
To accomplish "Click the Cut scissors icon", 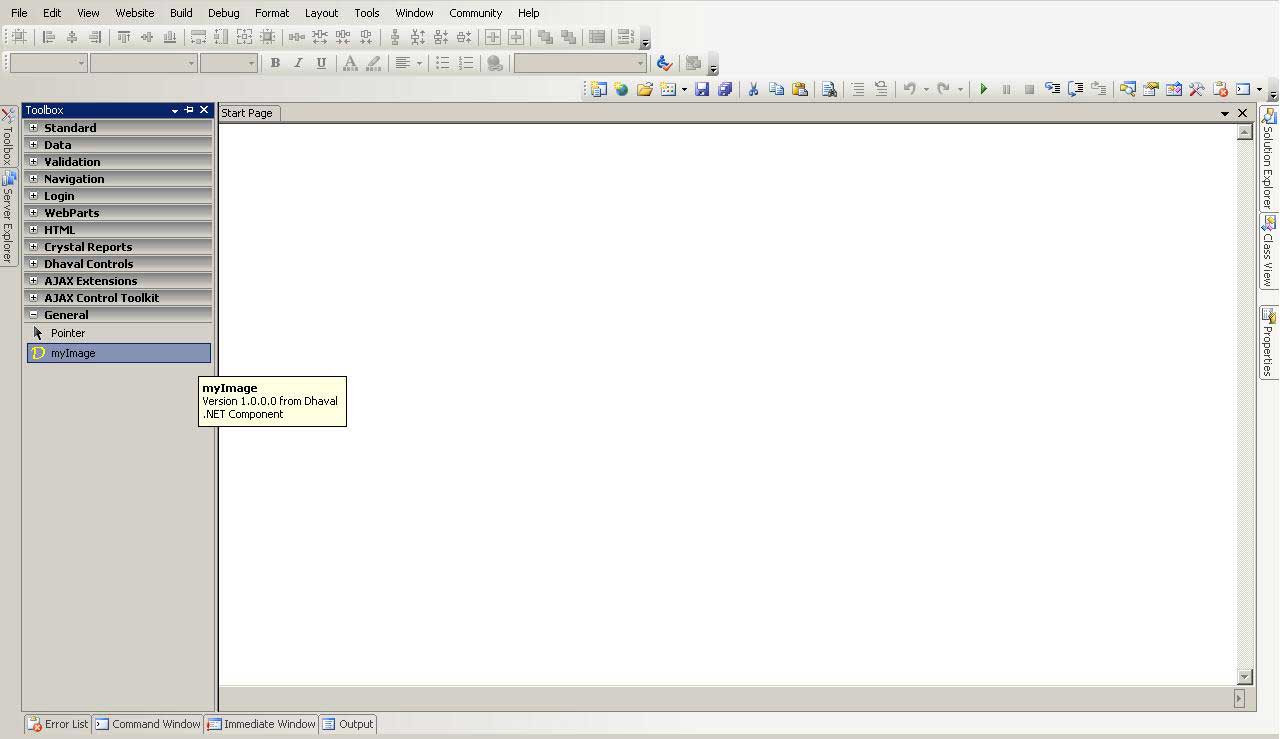I will pos(754,89).
